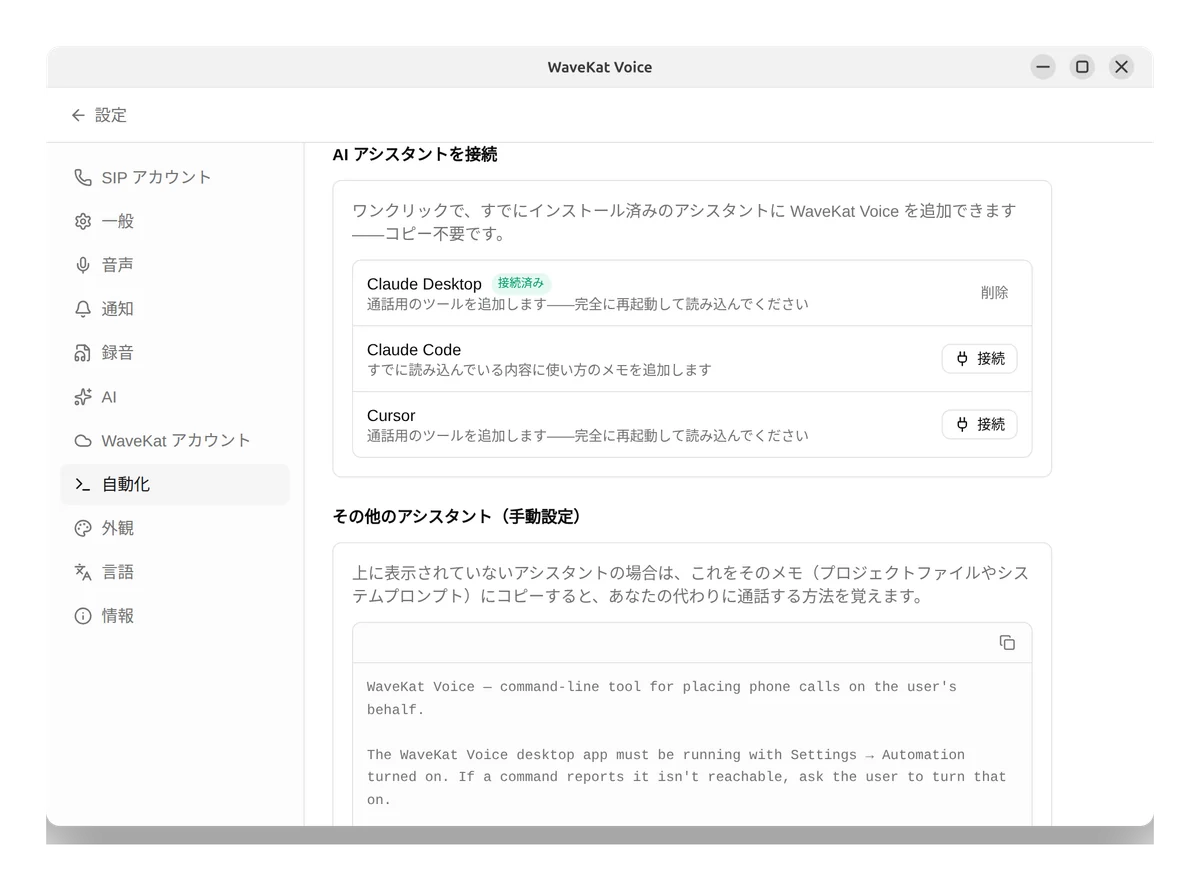
Task: Open the 一般 settings section
Action: pyautogui.click(x=175, y=221)
